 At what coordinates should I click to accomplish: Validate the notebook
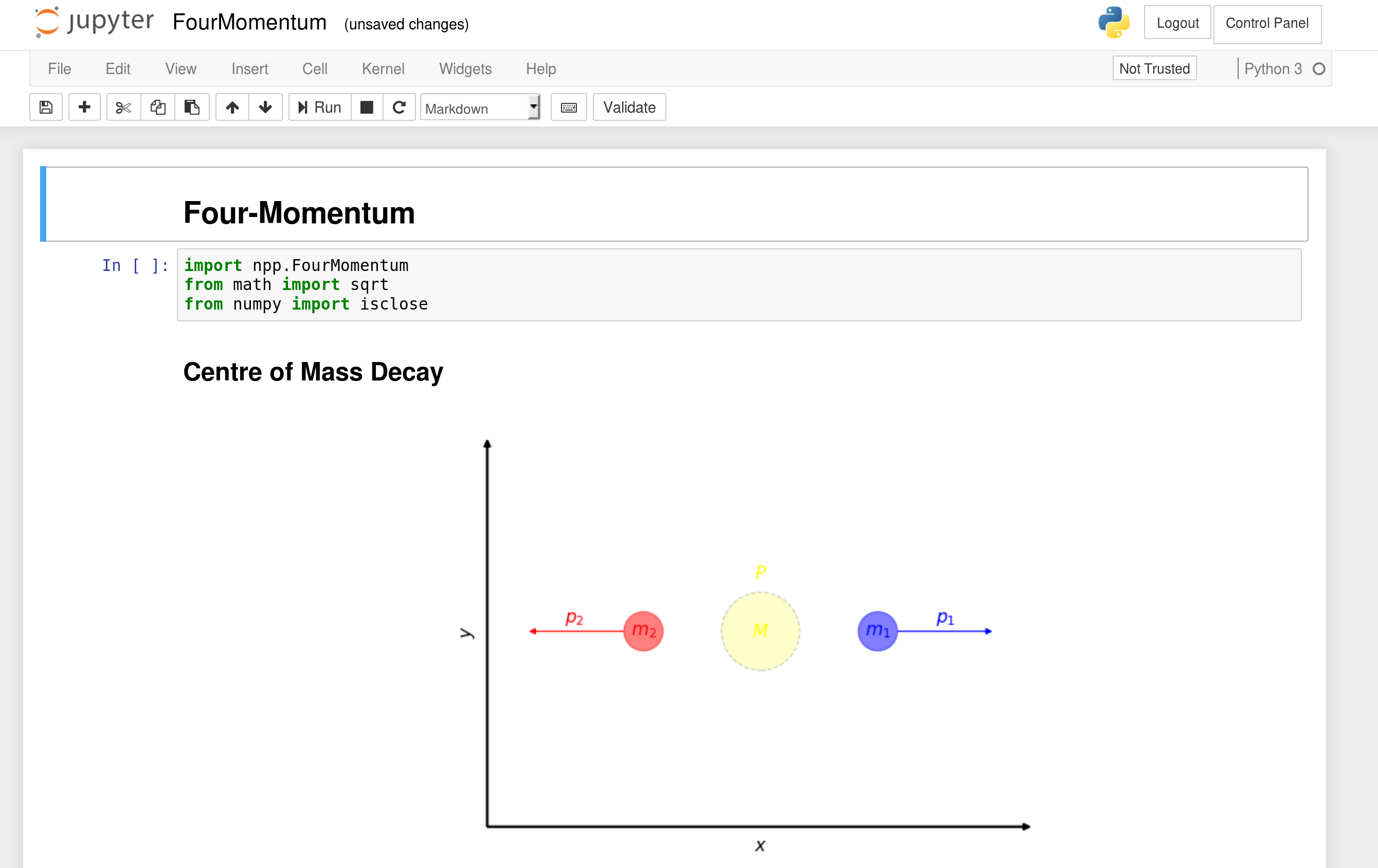(629, 107)
